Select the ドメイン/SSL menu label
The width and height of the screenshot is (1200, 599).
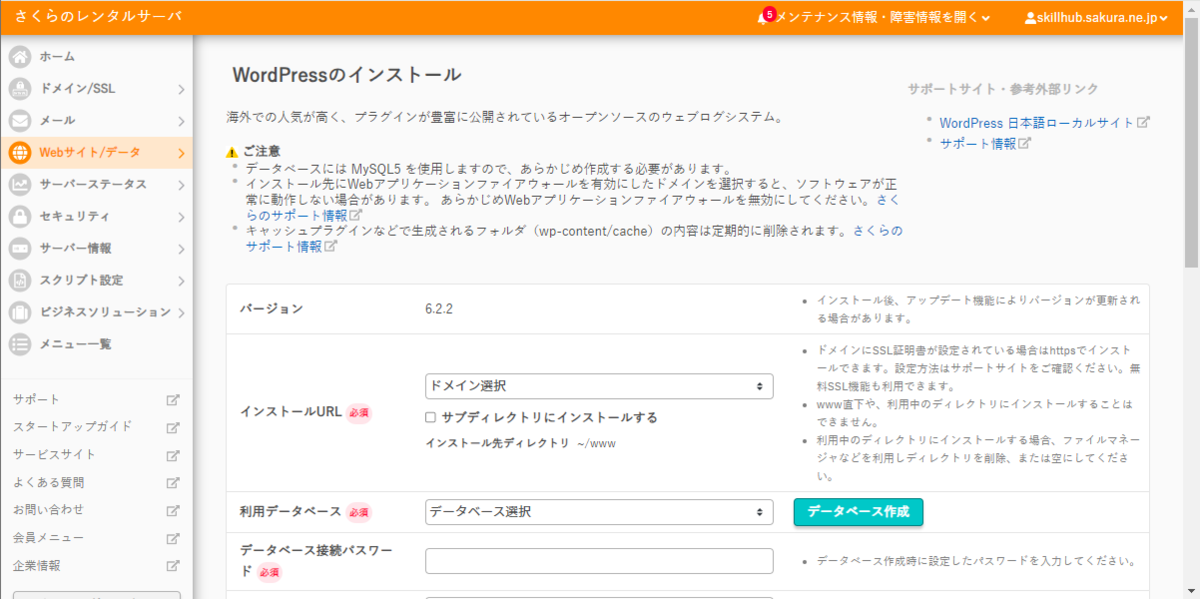[77, 89]
